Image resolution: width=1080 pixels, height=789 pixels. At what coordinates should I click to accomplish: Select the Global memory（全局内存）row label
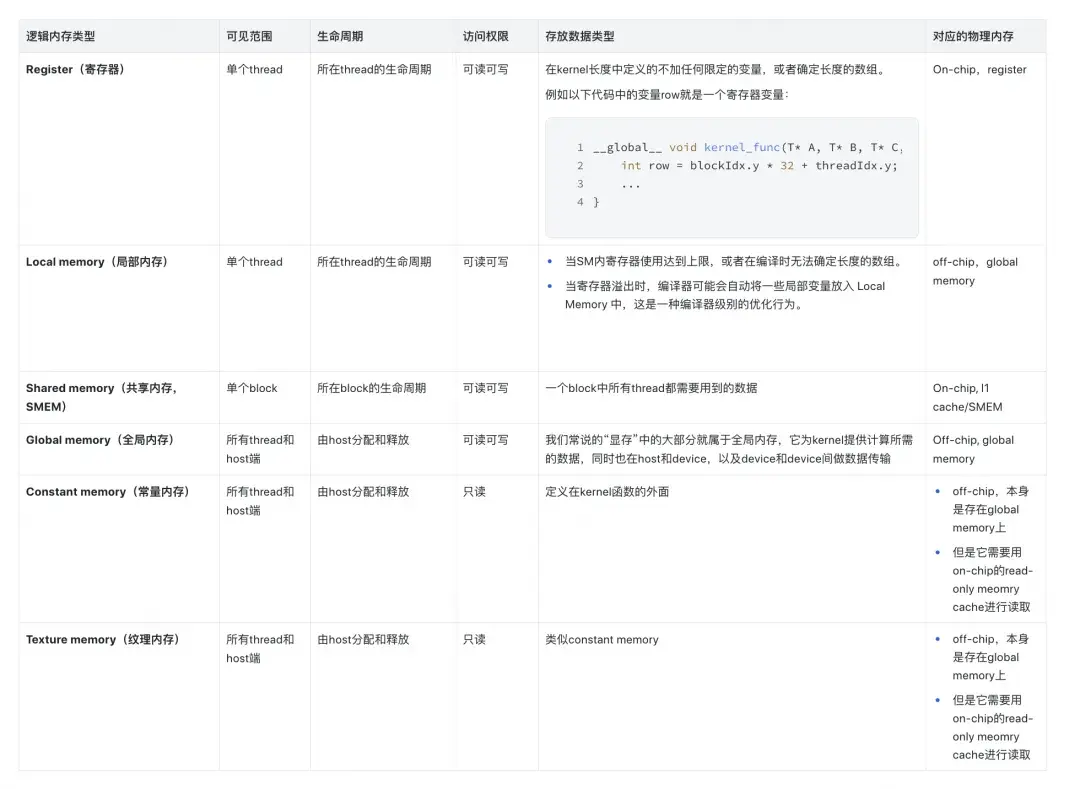pyautogui.click(x=100, y=440)
